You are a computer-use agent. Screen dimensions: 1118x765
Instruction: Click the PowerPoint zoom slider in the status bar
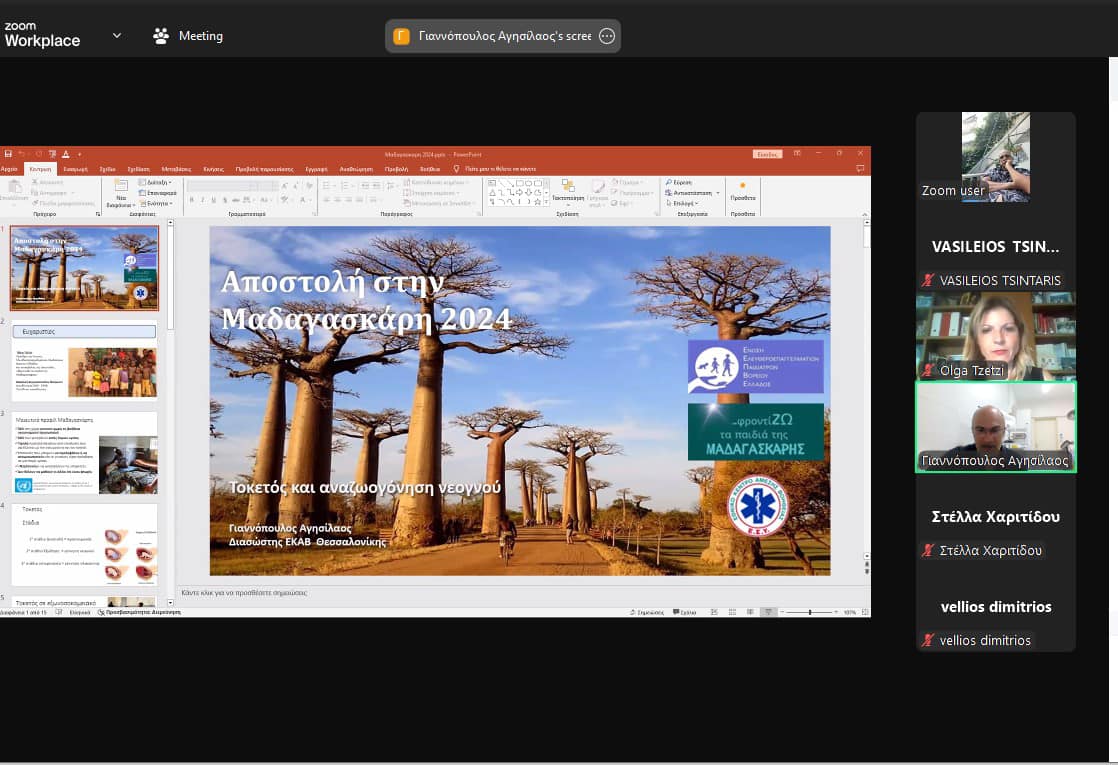810,612
